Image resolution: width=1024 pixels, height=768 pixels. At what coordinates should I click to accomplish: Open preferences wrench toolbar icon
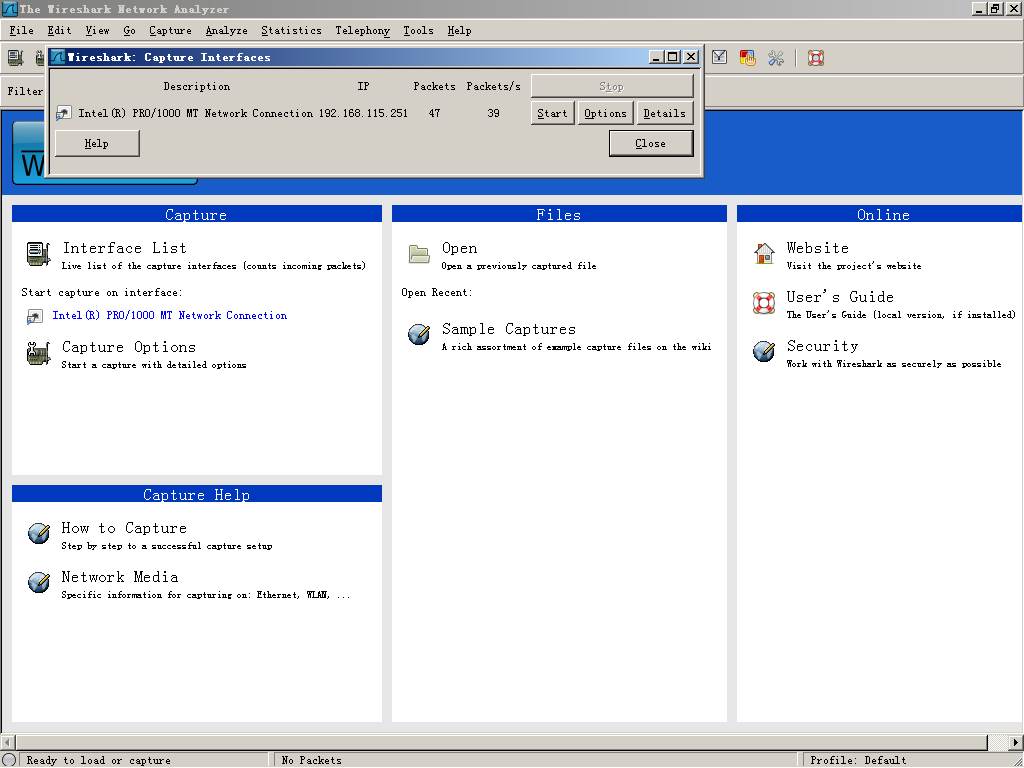point(776,58)
